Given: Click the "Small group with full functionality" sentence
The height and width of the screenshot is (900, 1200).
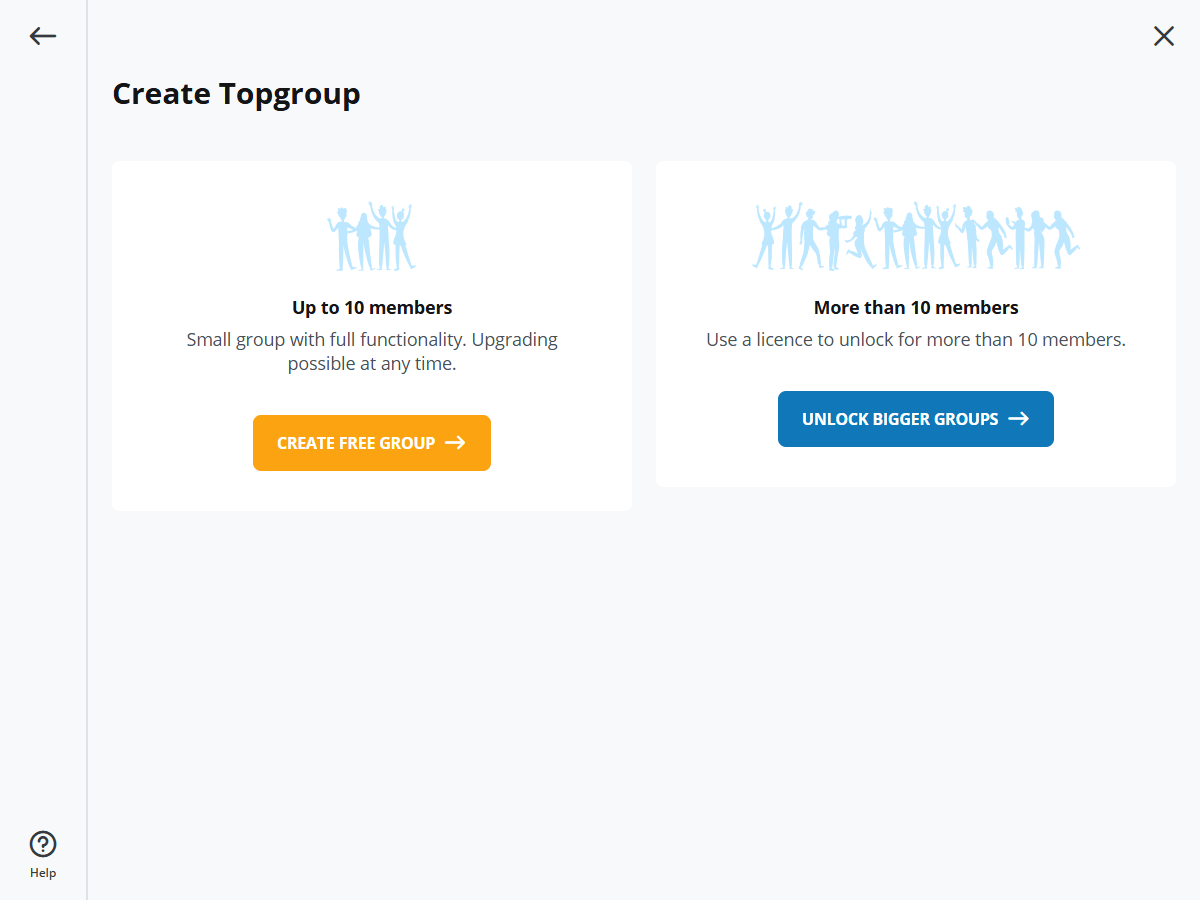Looking at the screenshot, I should (x=372, y=340).
